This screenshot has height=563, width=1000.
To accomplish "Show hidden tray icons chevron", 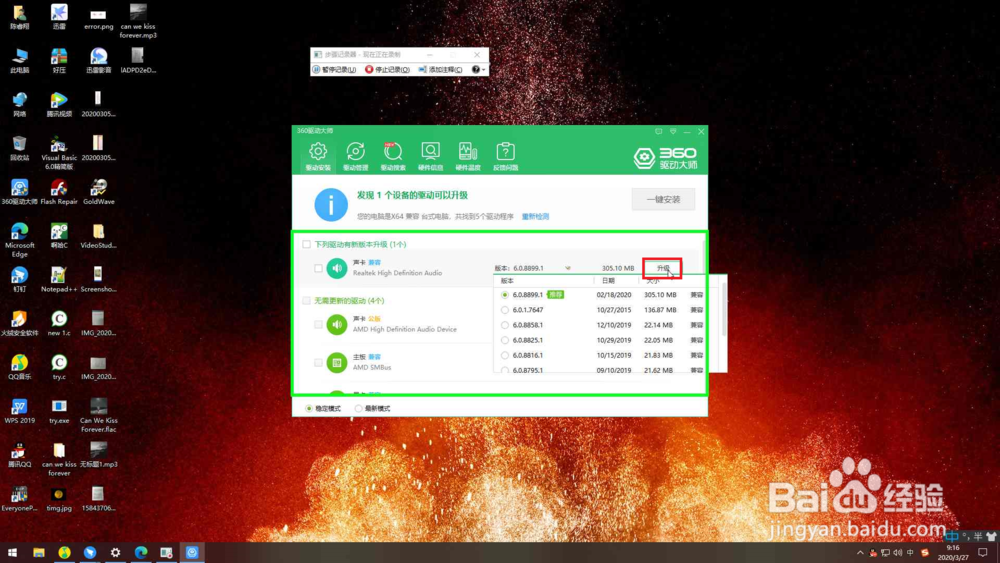I will 860,553.
